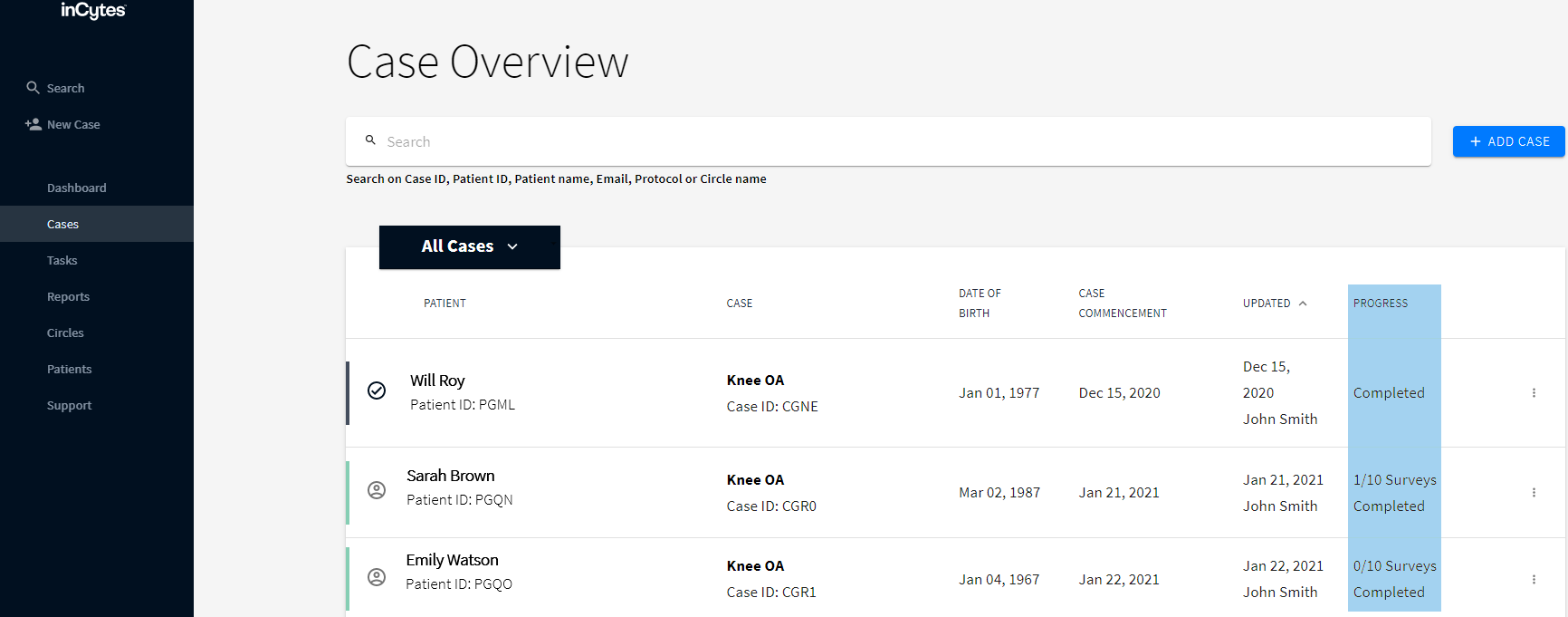Click the New Case add-person icon
Image resolution: width=1568 pixels, height=617 pixels.
coord(33,124)
